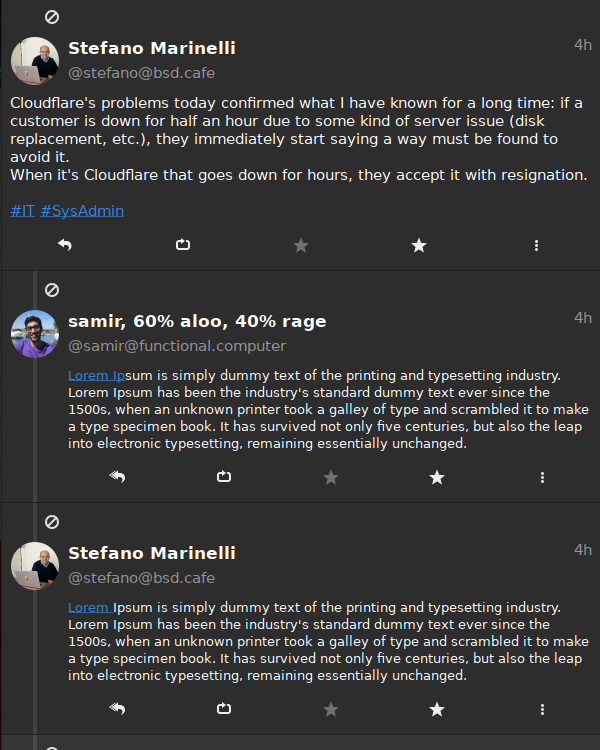Open the #IT hashtag
Viewport: 600px width, 750px height.
point(22,211)
